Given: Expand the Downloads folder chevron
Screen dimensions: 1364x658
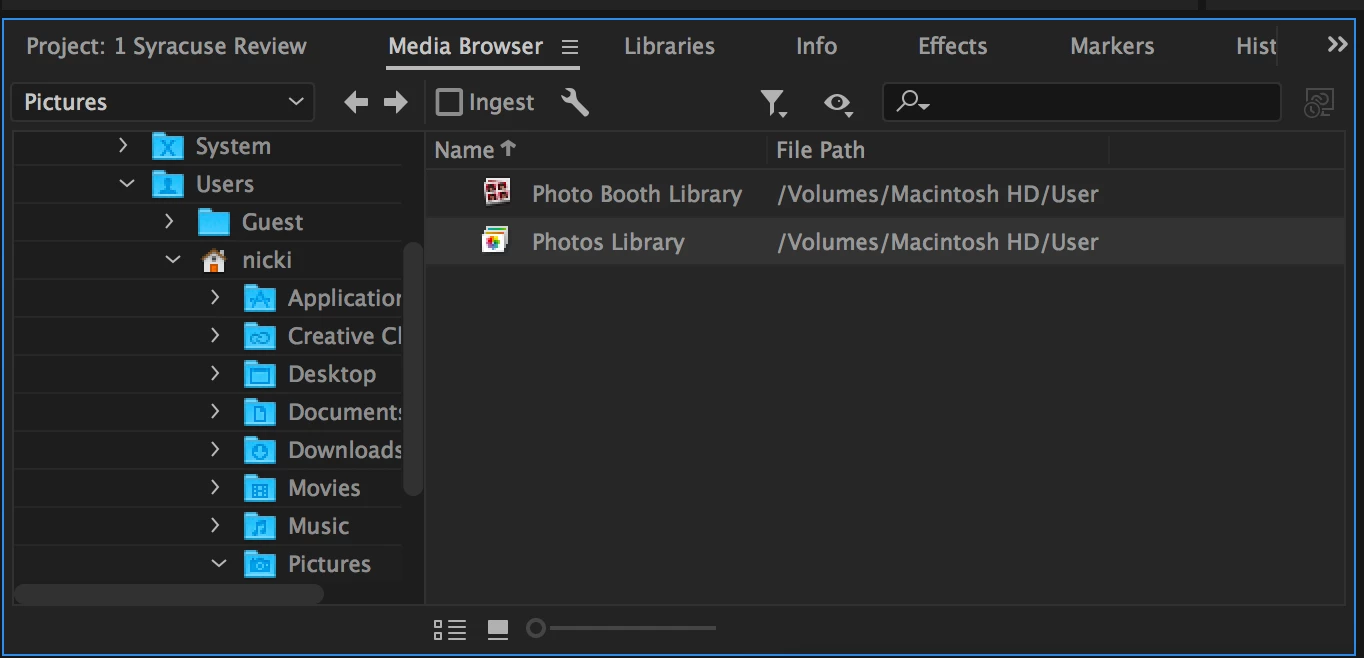Looking at the screenshot, I should 215,450.
